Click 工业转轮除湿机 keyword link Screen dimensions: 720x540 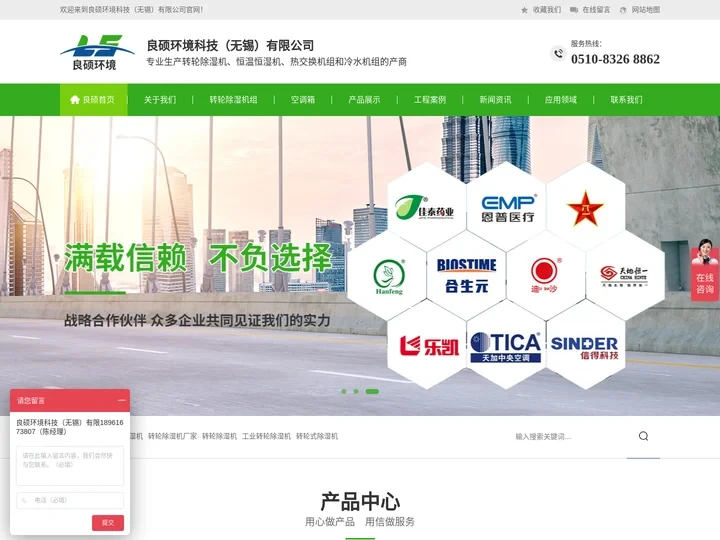point(266,436)
